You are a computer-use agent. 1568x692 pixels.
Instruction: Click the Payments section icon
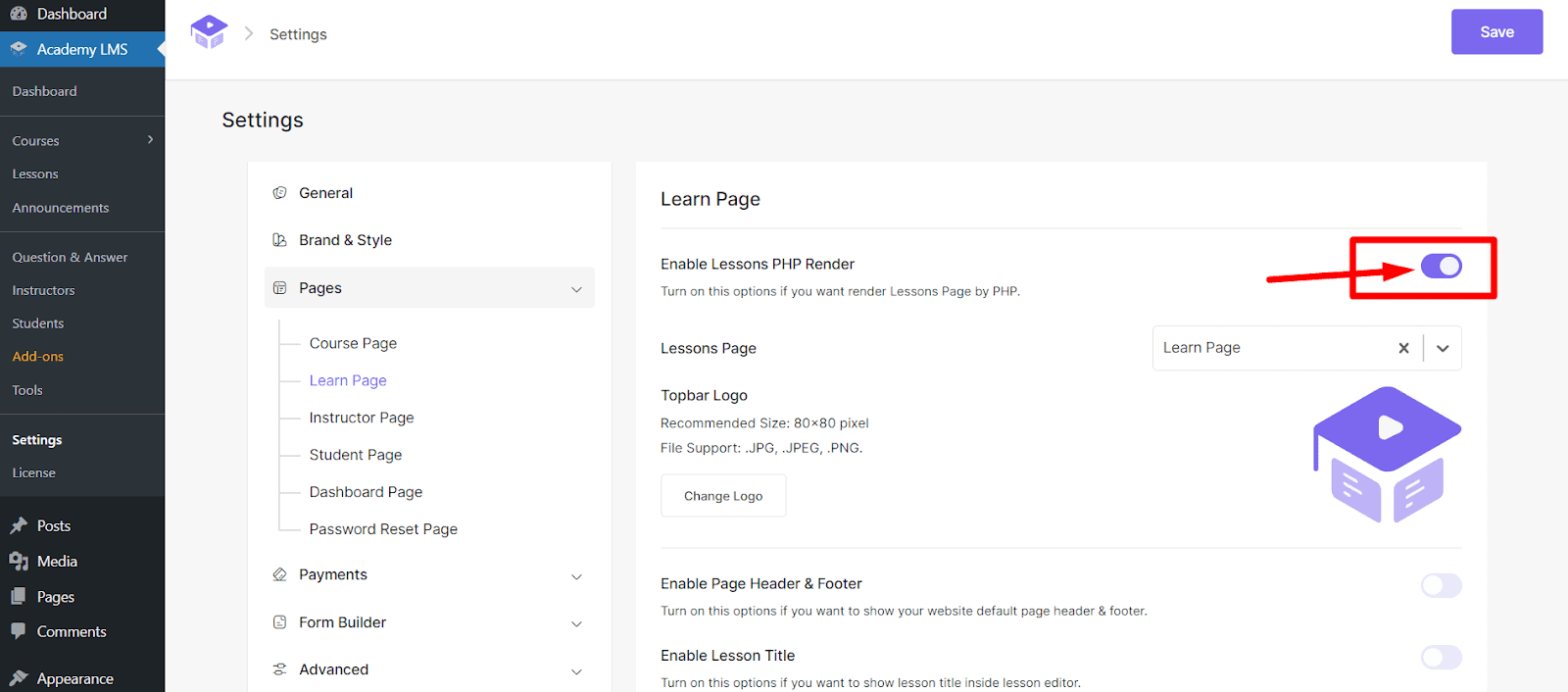point(279,574)
